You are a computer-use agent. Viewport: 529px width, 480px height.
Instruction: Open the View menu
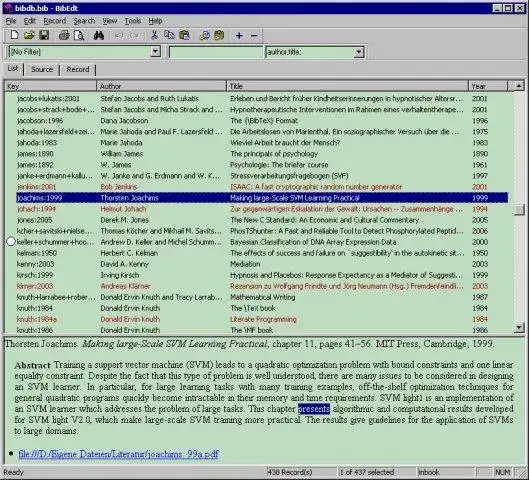click(x=110, y=21)
